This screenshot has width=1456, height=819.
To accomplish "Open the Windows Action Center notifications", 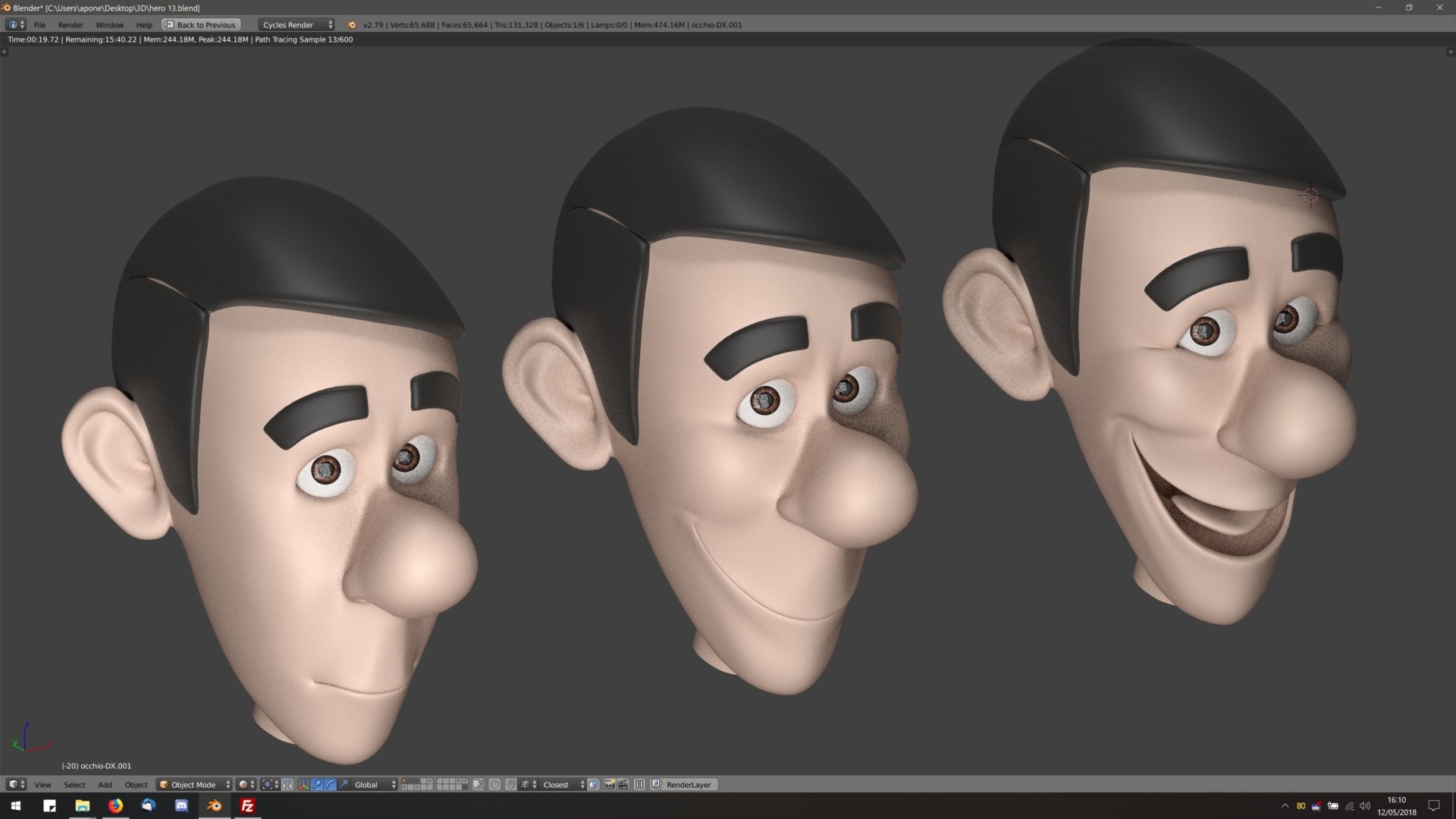I will (x=1434, y=805).
